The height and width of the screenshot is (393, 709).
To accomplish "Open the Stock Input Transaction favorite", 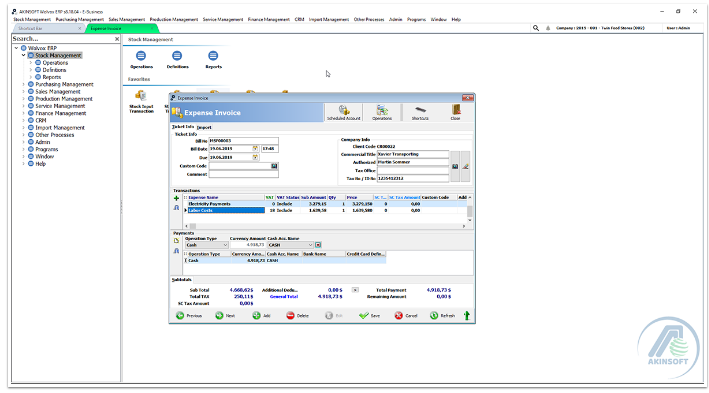I will tap(141, 101).
